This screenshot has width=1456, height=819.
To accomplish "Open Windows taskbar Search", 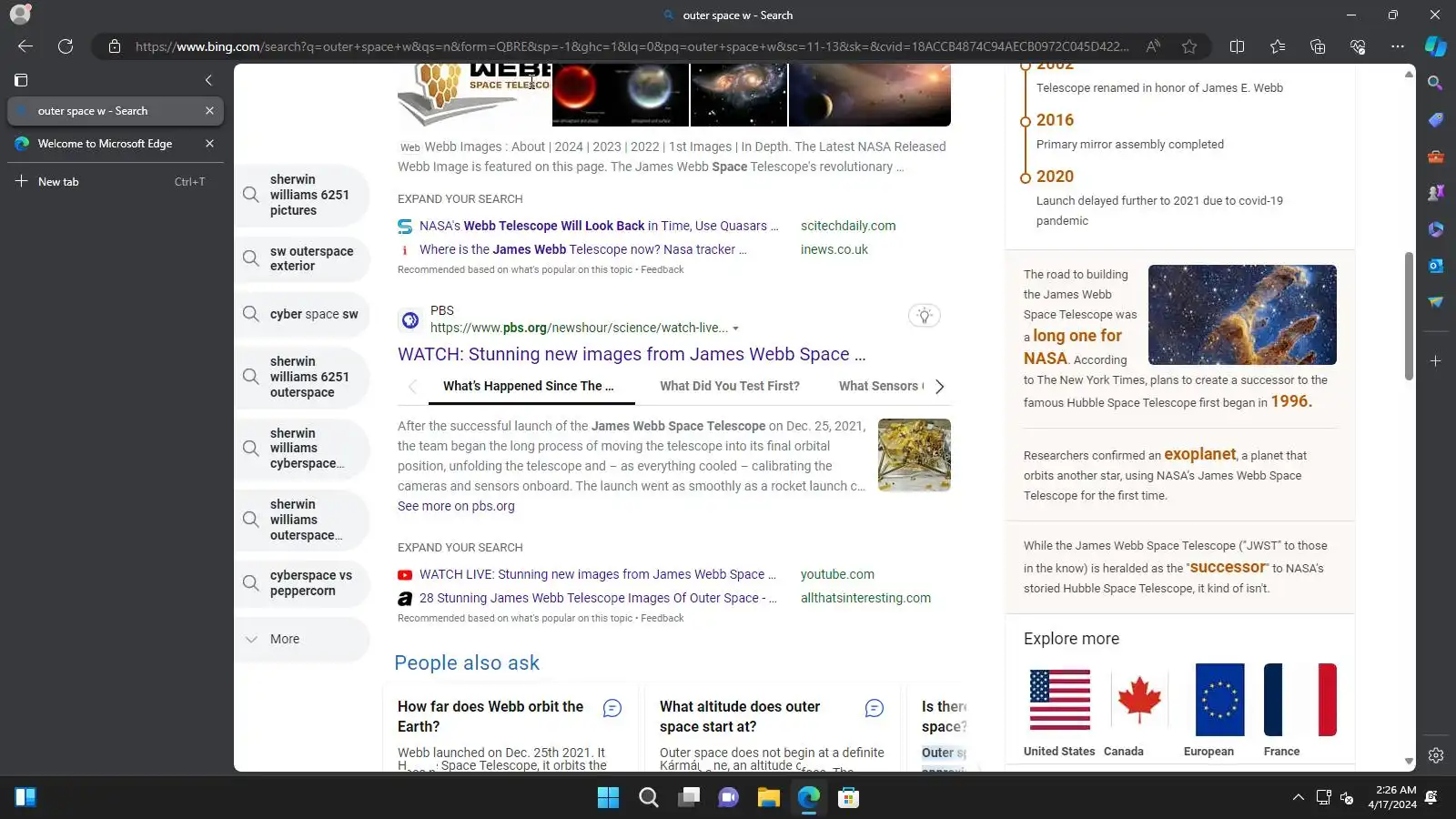I will click(x=648, y=798).
